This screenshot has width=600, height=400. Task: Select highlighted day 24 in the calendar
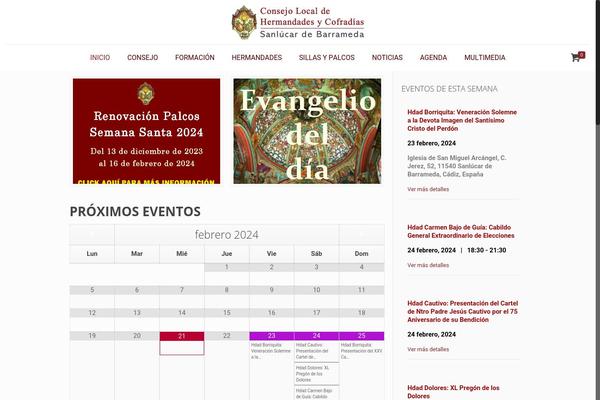pos(316,336)
